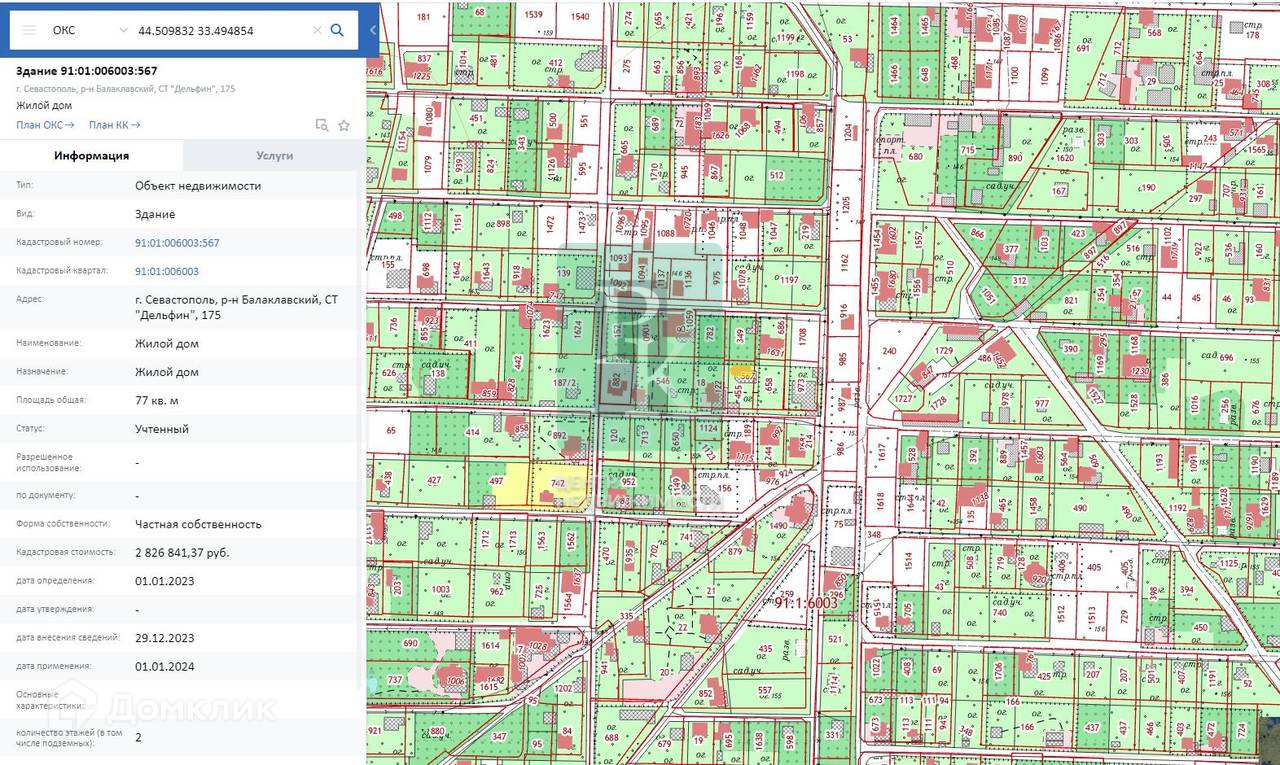Open the hamburger menu in search bar
Screen dimensions: 1280x765
(29, 30)
